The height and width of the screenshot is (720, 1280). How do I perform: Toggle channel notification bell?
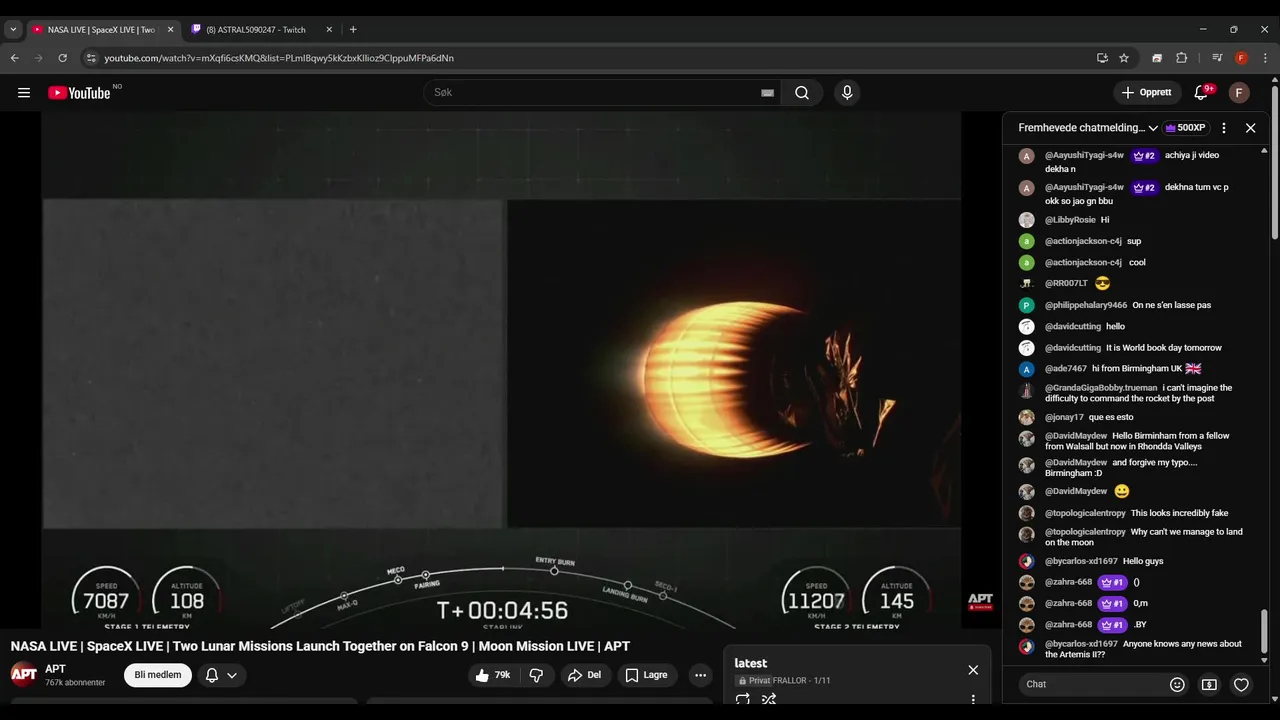point(212,675)
